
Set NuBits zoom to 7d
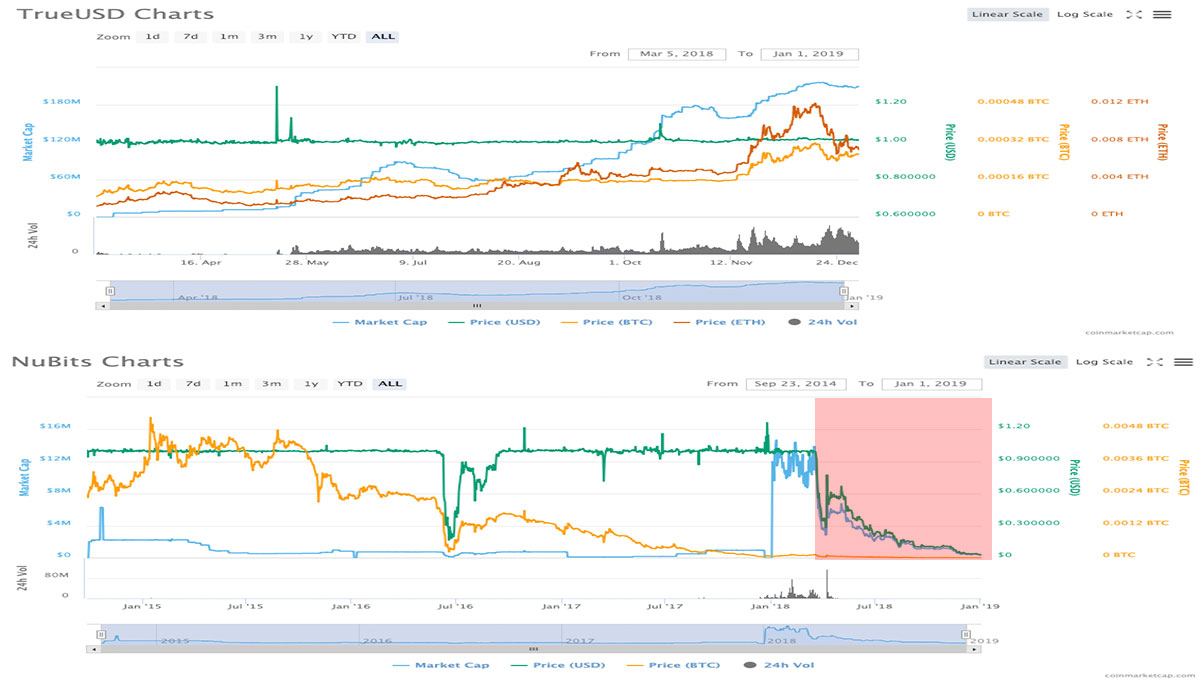pos(194,384)
